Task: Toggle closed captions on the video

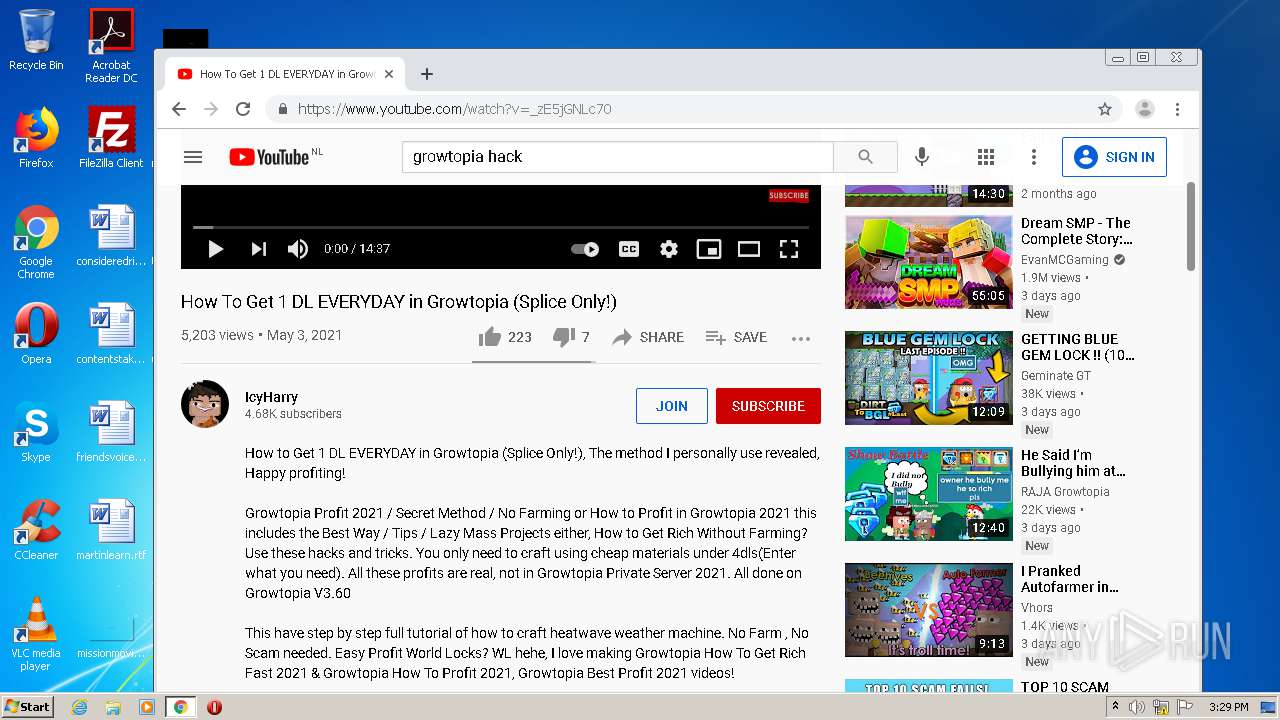Action: click(x=629, y=249)
